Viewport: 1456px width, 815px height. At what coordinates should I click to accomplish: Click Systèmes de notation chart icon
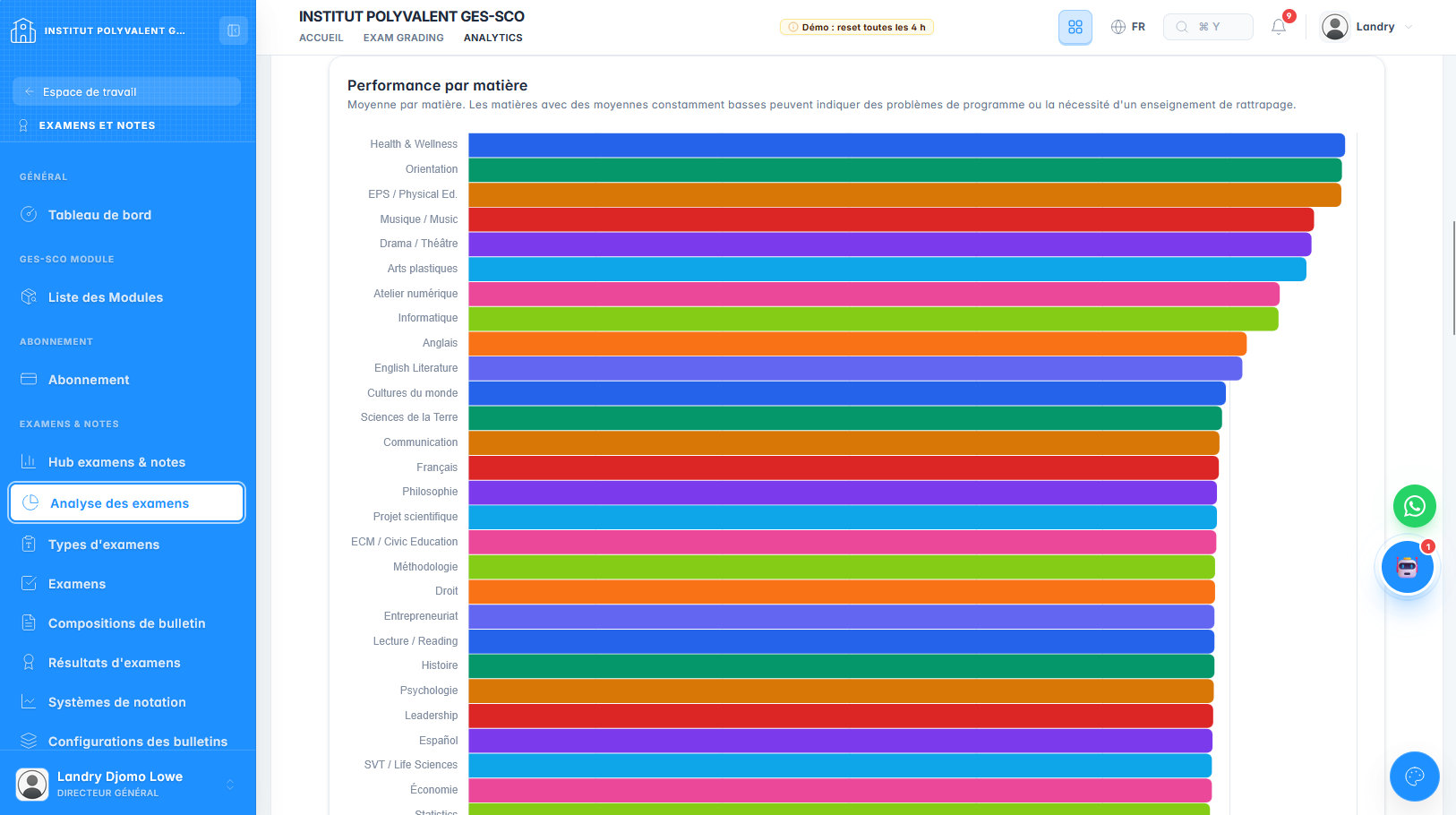tap(29, 701)
